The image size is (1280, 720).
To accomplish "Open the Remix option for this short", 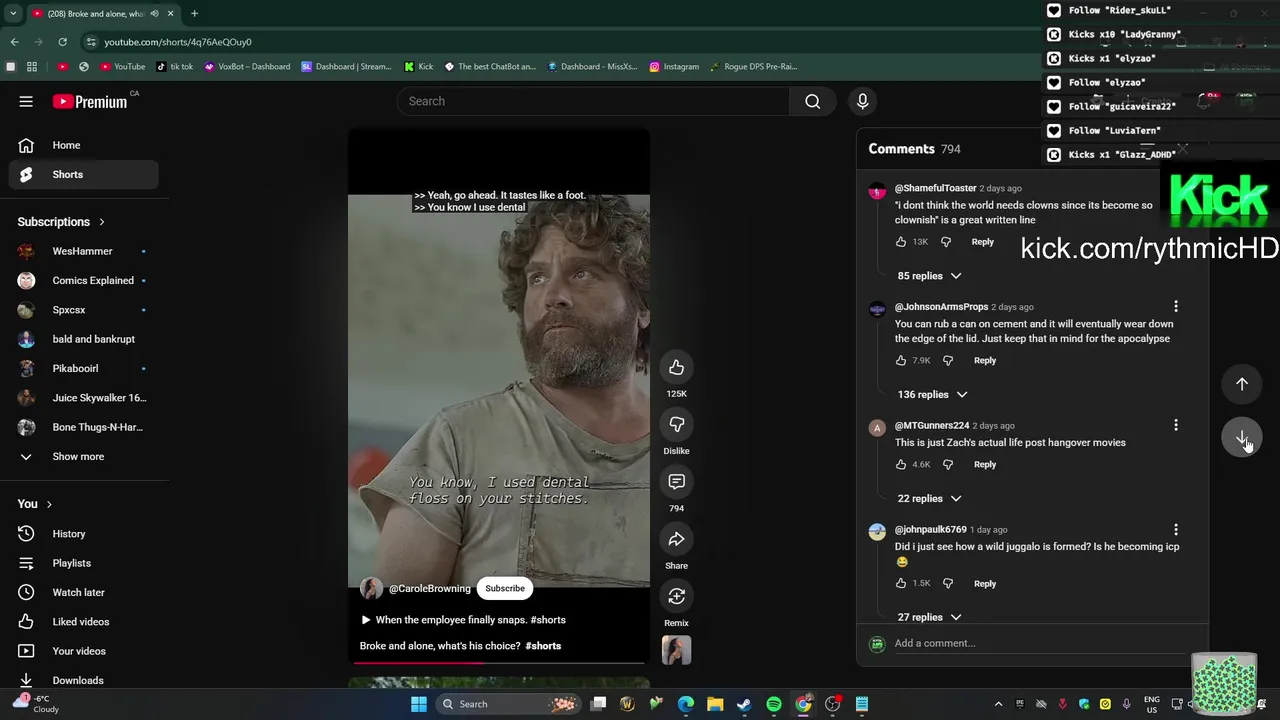I will [676, 596].
